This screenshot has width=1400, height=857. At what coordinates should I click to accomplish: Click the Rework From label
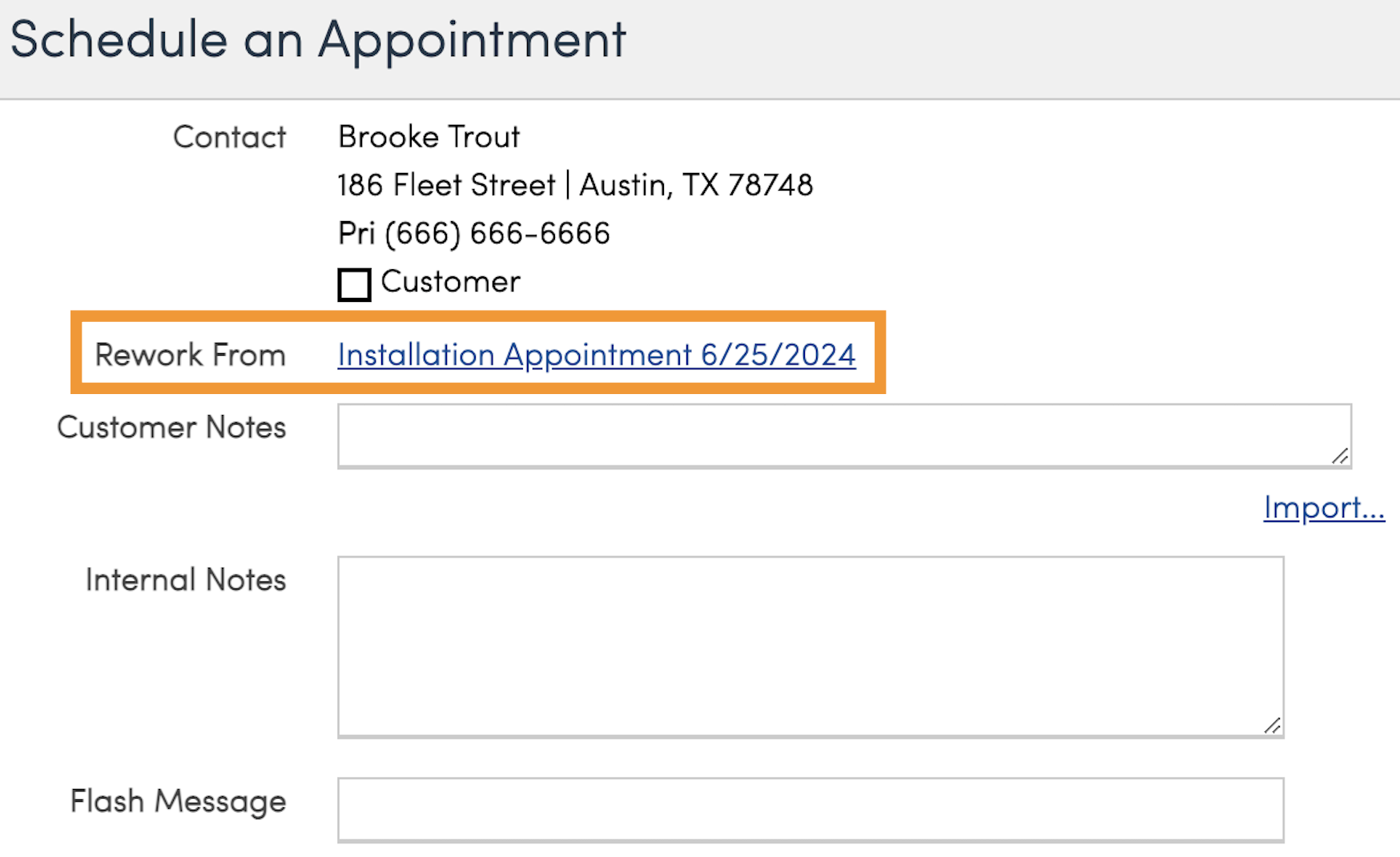[x=190, y=355]
